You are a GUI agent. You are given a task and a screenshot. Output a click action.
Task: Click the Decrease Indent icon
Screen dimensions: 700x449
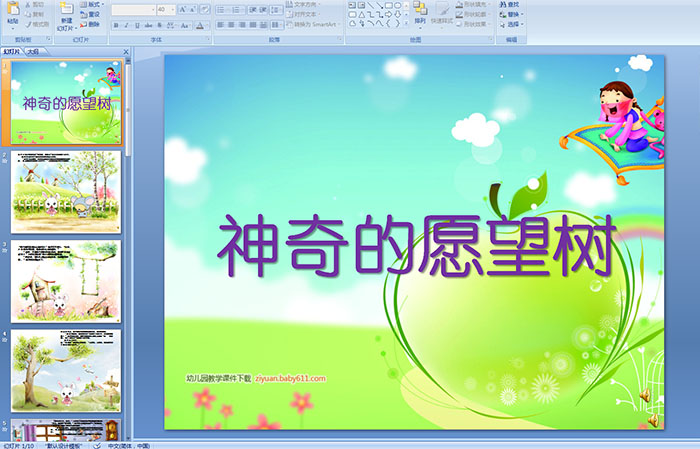click(253, 9)
